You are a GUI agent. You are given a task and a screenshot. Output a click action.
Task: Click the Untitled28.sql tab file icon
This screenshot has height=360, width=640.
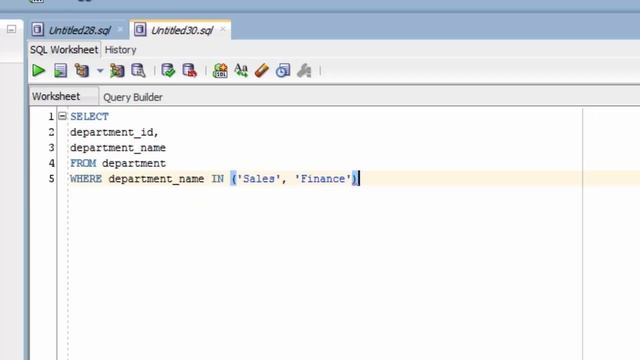pyautogui.click(x=38, y=29)
